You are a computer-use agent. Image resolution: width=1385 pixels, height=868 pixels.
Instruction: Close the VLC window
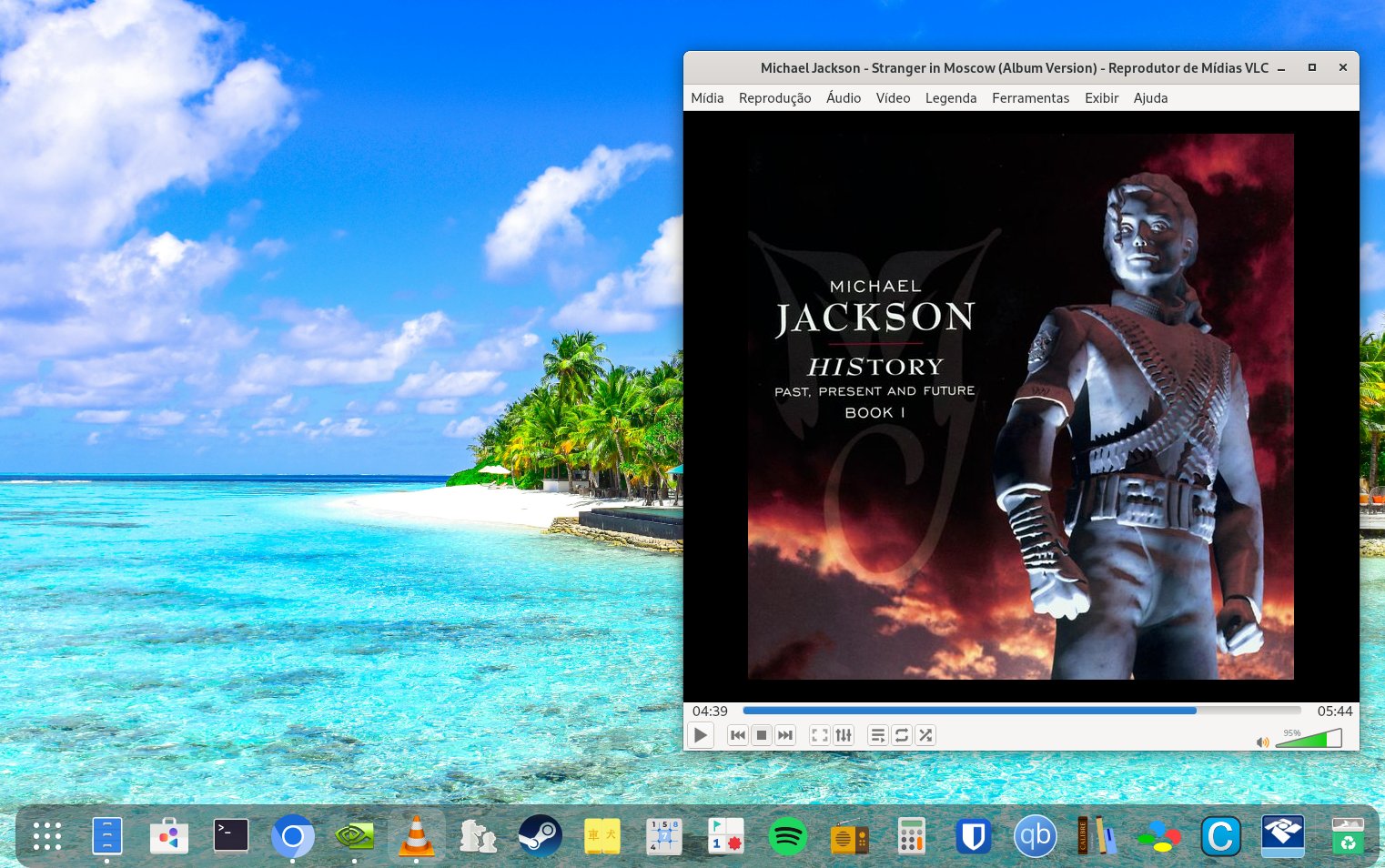1342,68
